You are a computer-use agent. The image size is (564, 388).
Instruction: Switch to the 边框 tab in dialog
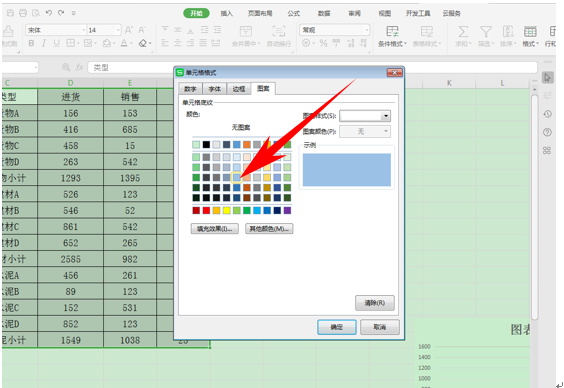[238, 89]
